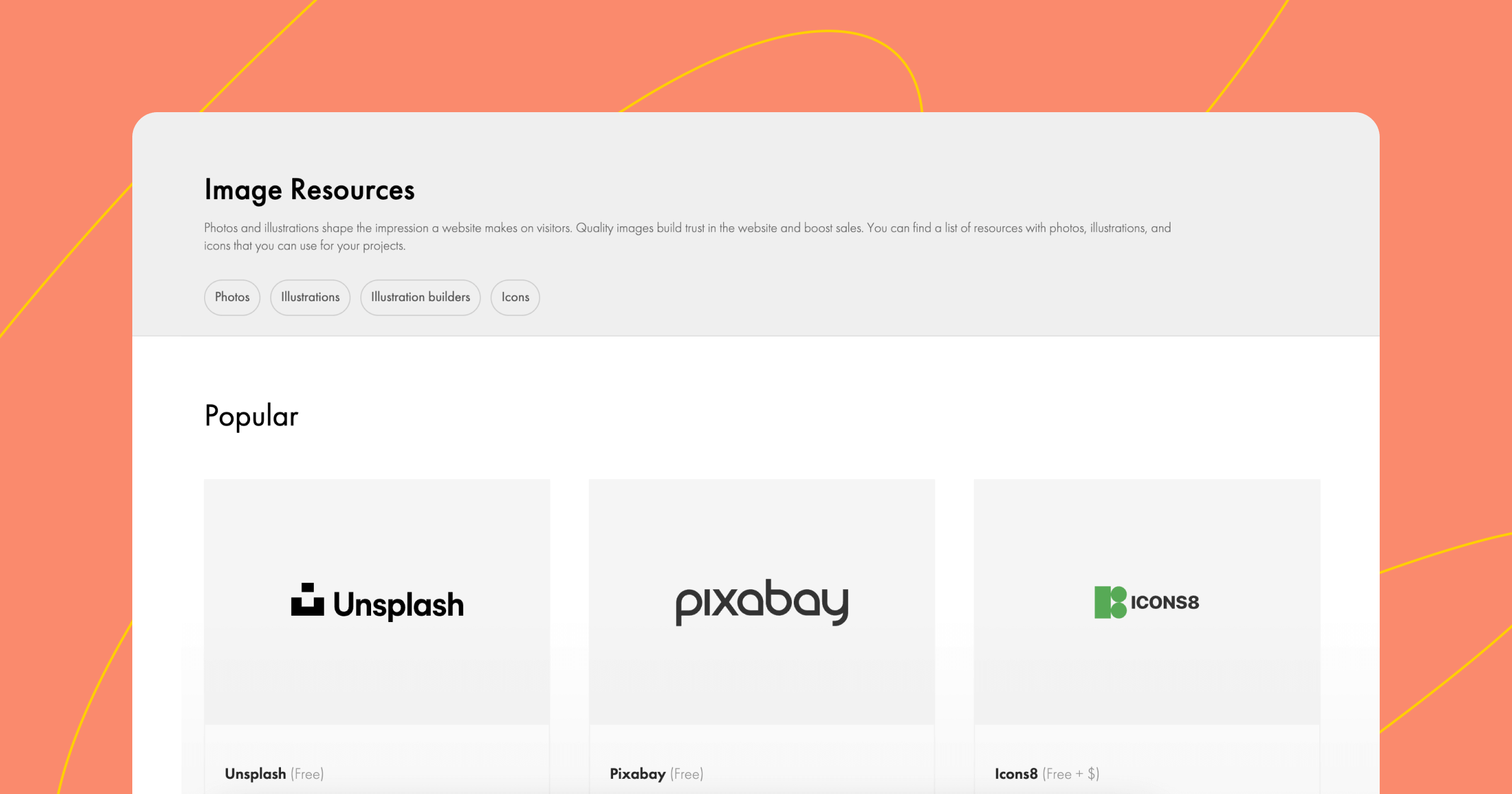Click the description paragraph about photos and illustrations
The height and width of the screenshot is (794, 1512).
click(687, 236)
